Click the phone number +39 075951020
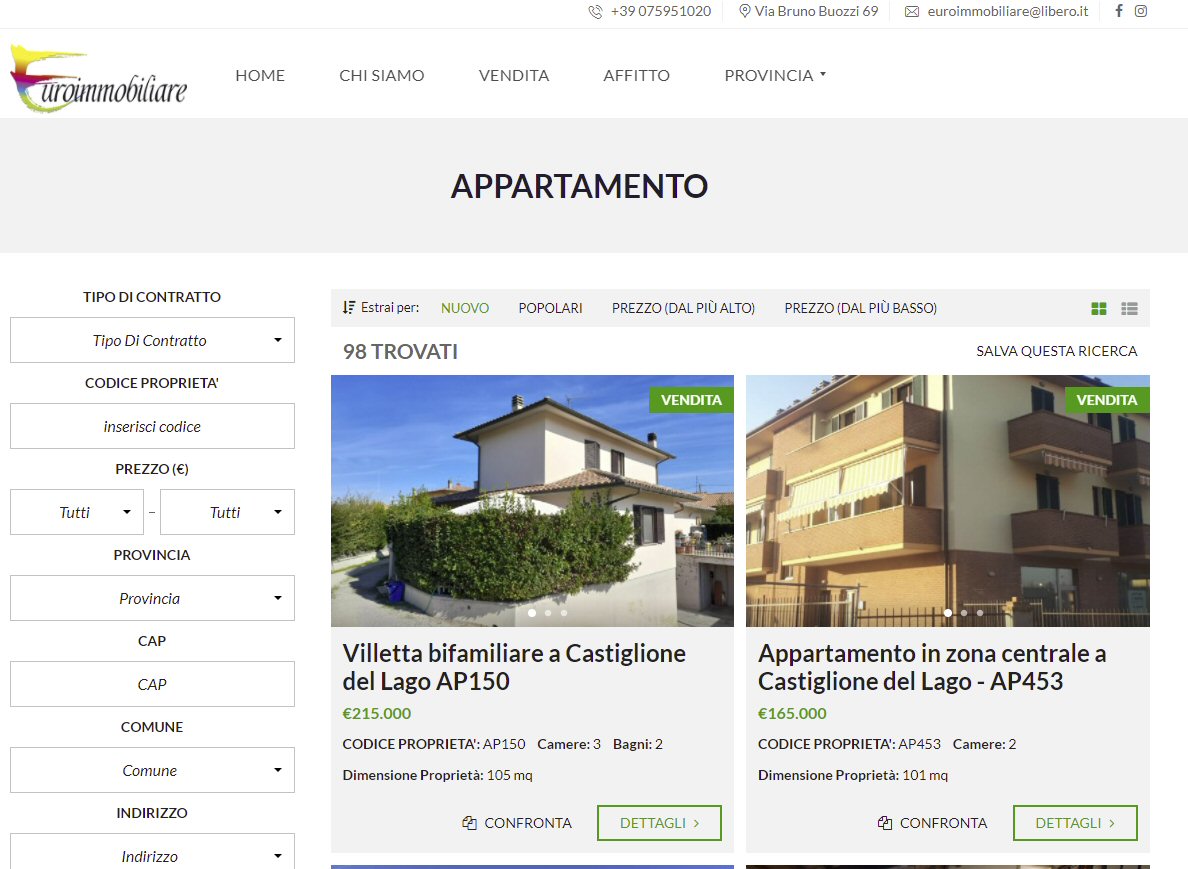The image size is (1188, 869). pos(661,11)
